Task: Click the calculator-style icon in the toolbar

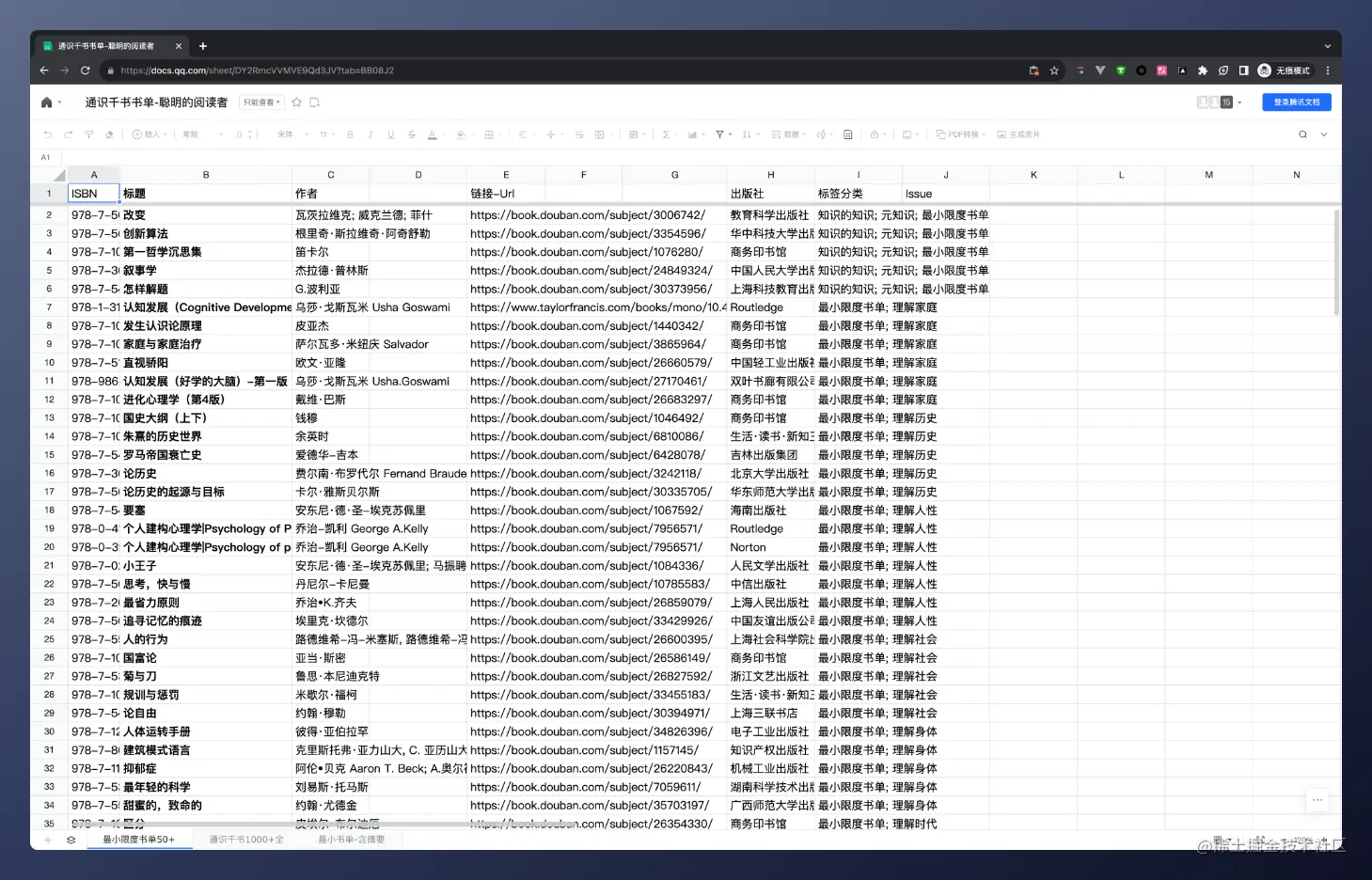Action: (x=848, y=134)
